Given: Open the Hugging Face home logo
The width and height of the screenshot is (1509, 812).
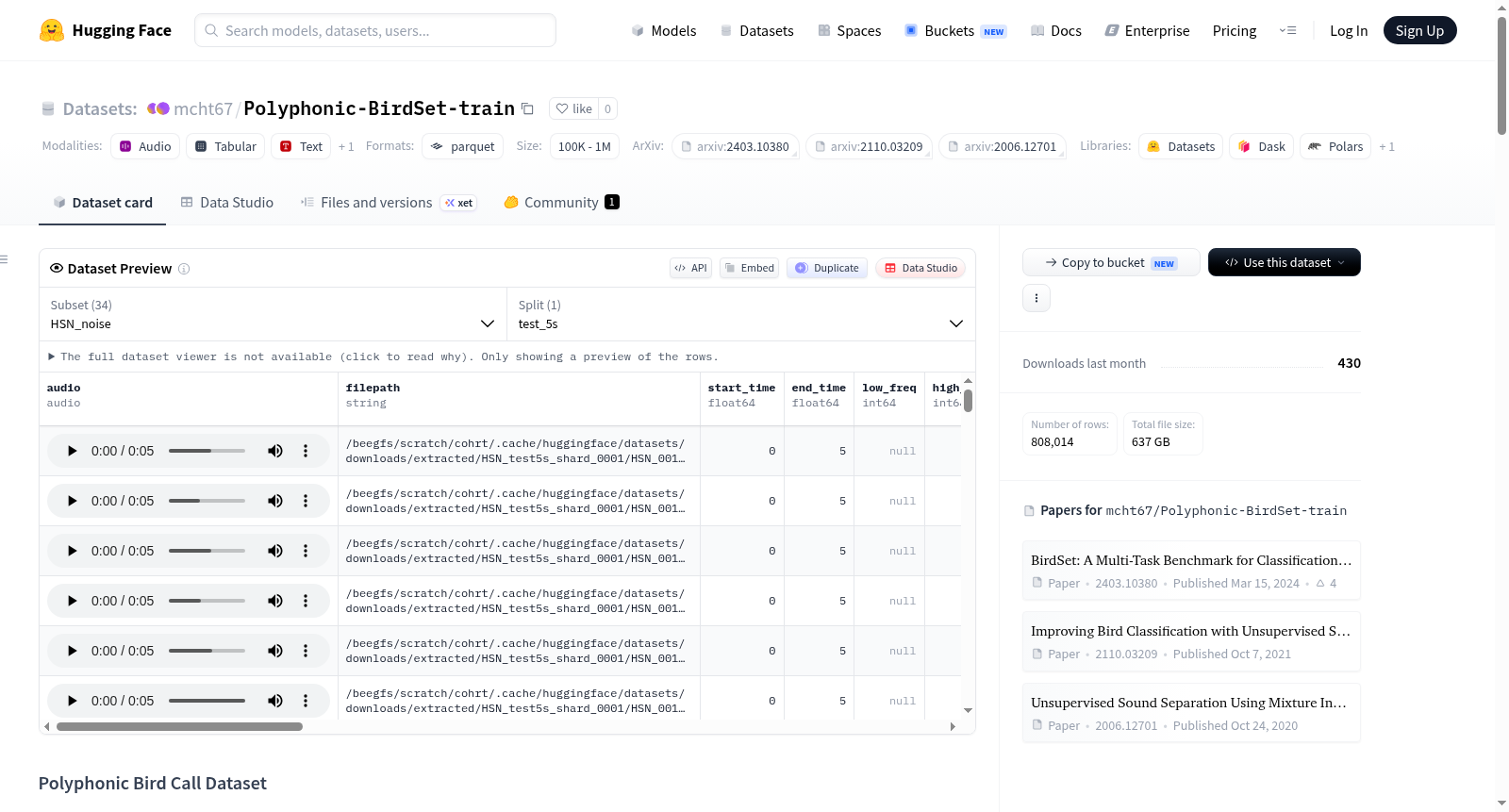Looking at the screenshot, I should [106, 30].
